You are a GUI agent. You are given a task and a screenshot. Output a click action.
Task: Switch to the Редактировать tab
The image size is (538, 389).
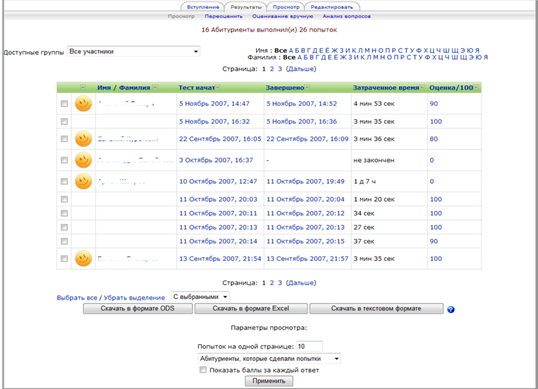coord(331,7)
